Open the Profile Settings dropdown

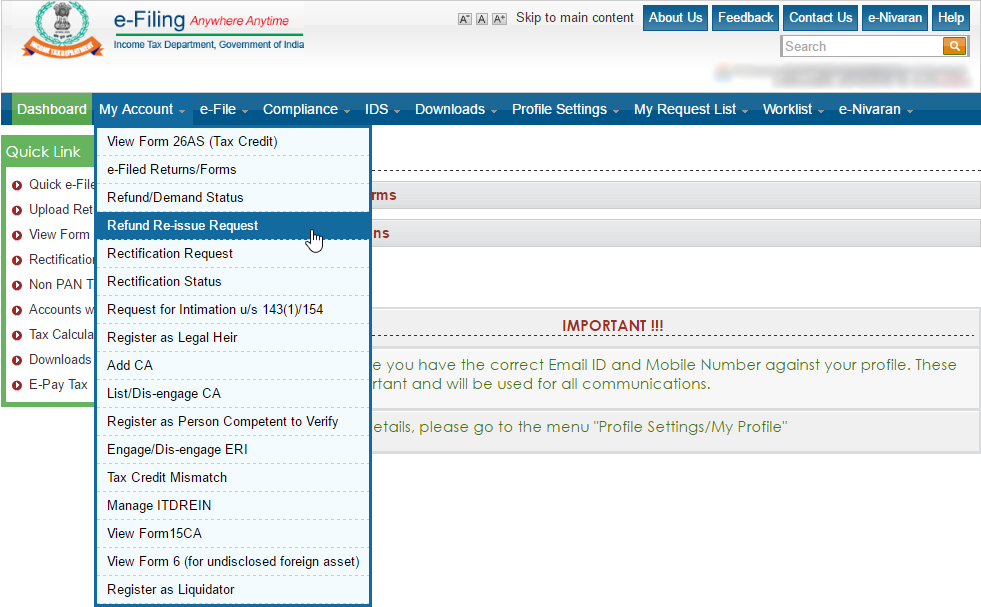(565, 110)
